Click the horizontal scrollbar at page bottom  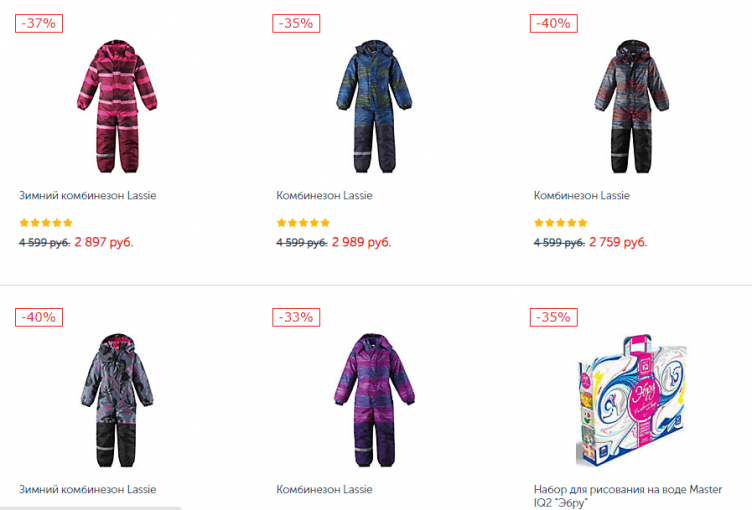tap(91, 508)
